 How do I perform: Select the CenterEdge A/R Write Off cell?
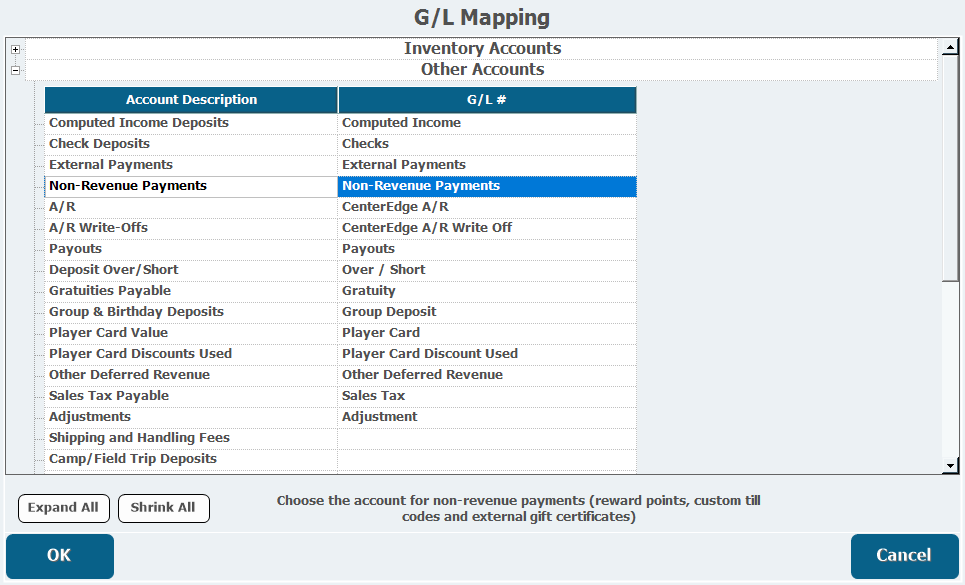tap(487, 228)
